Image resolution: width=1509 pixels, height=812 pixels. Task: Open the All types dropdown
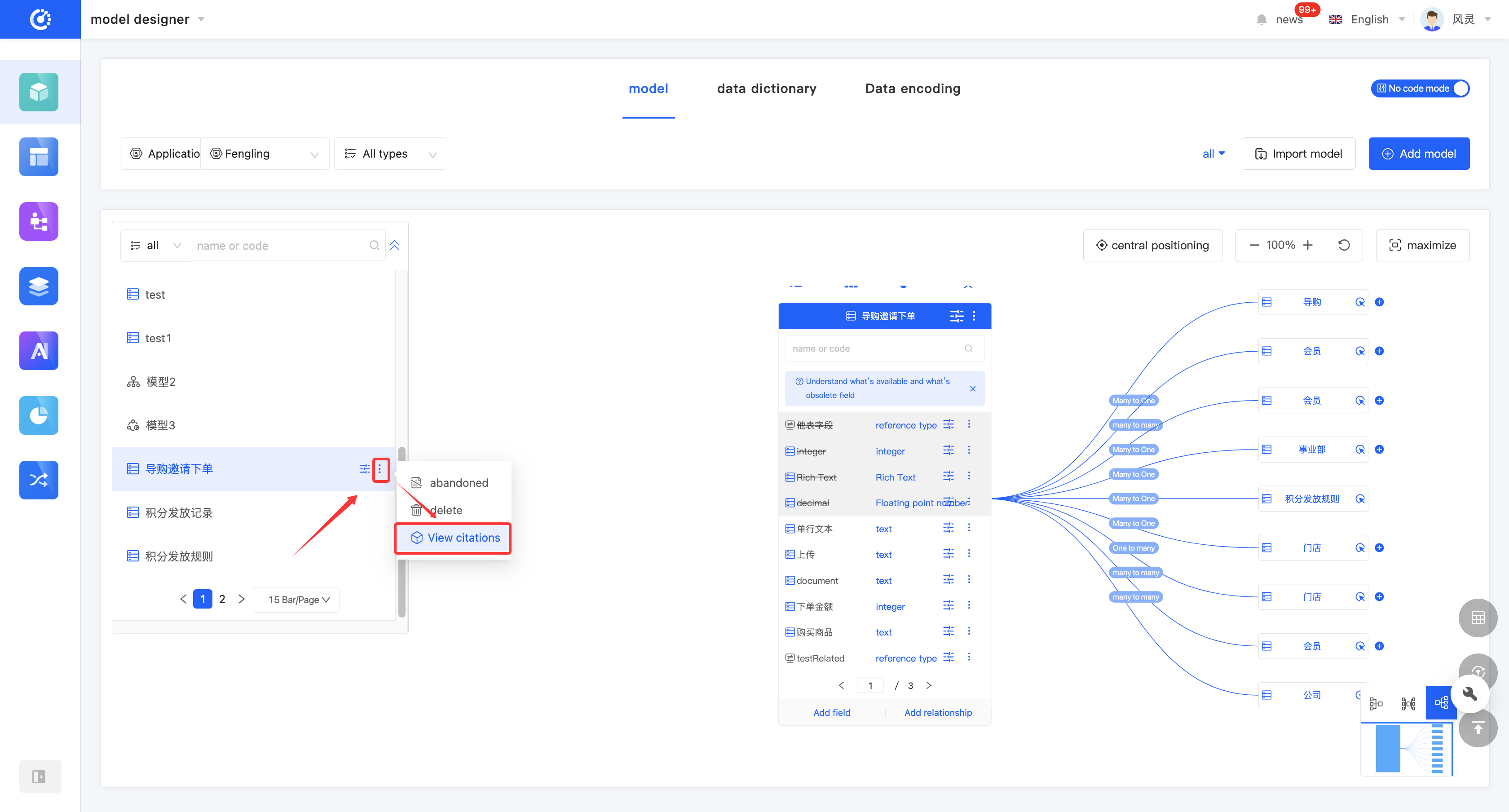[x=391, y=154]
